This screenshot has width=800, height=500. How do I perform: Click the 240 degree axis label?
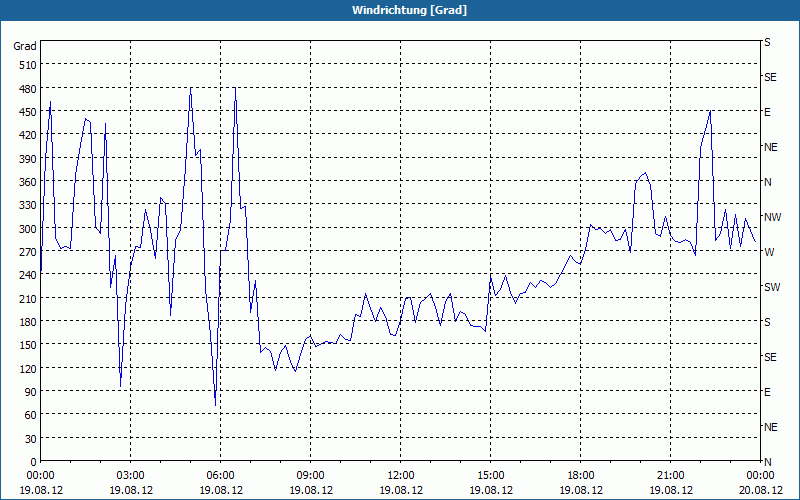28,275
